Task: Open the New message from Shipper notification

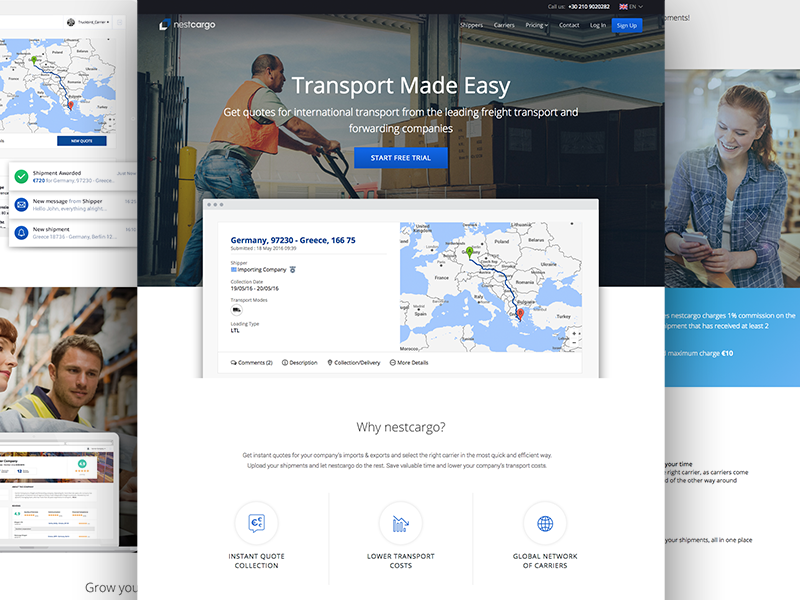Action: click(x=73, y=205)
